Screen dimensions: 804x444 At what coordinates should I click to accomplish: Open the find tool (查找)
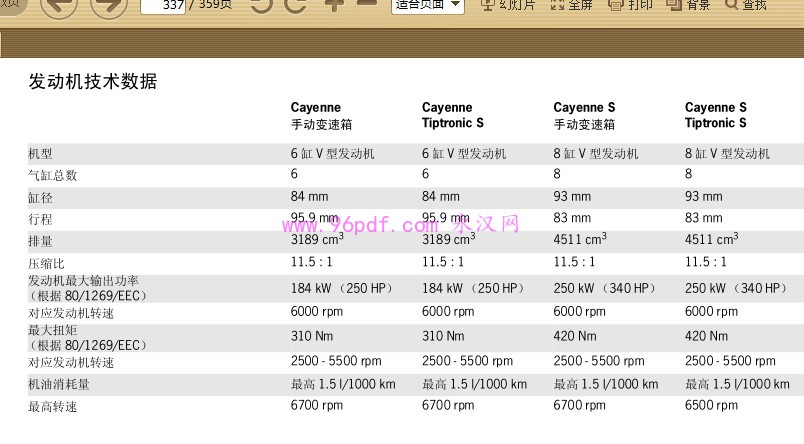pos(745,5)
